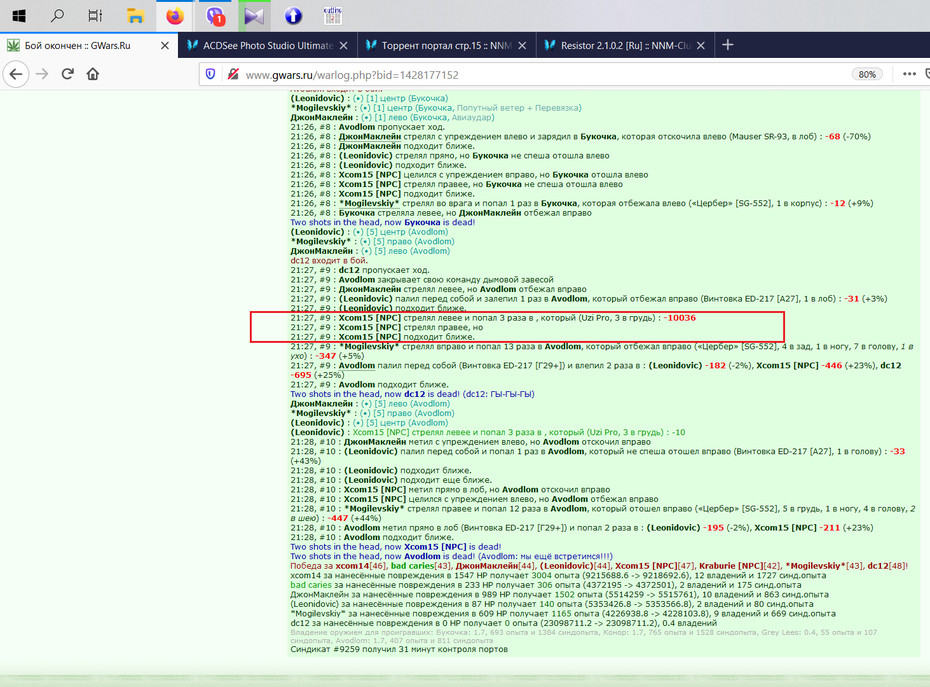
Task: Open the Viber app with notification badge
Action: pos(215,16)
